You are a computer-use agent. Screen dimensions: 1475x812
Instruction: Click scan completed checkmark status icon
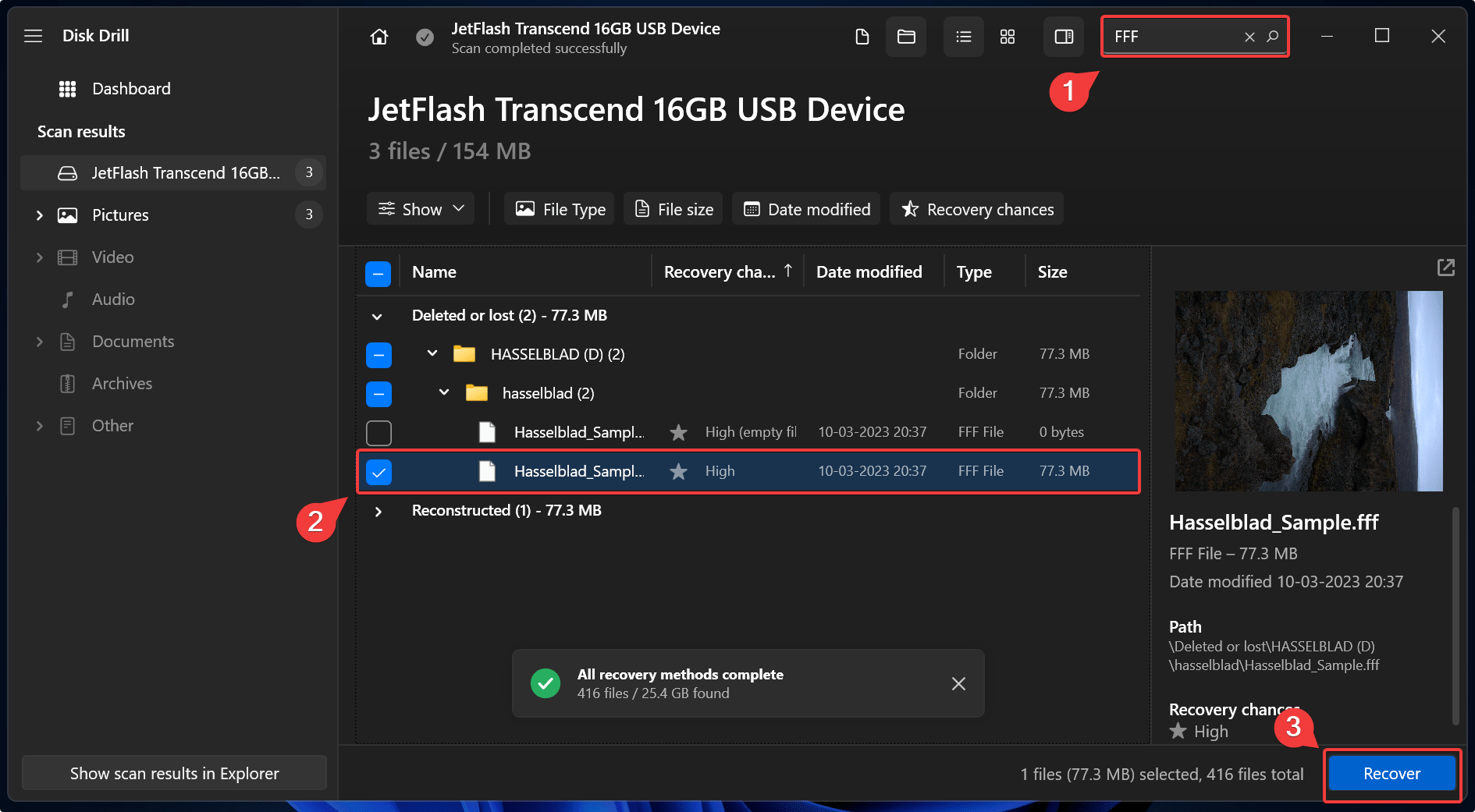(x=425, y=37)
